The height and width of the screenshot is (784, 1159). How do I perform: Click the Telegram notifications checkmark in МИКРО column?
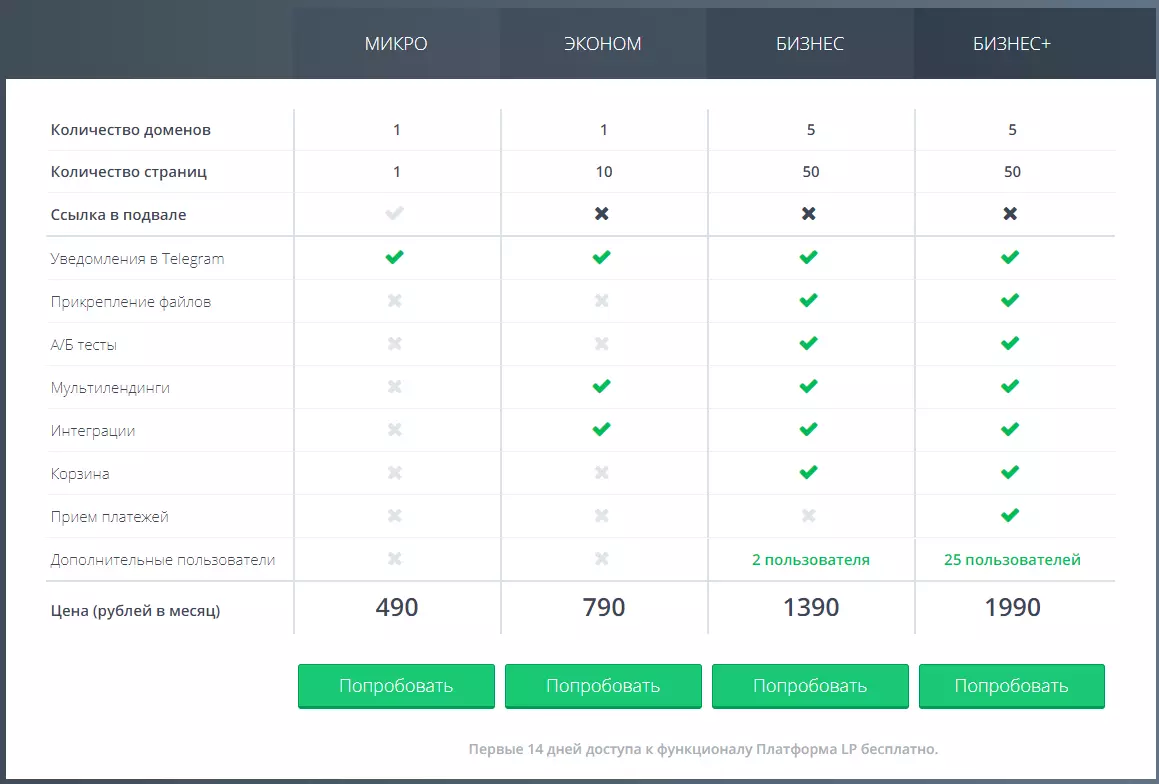[395, 257]
